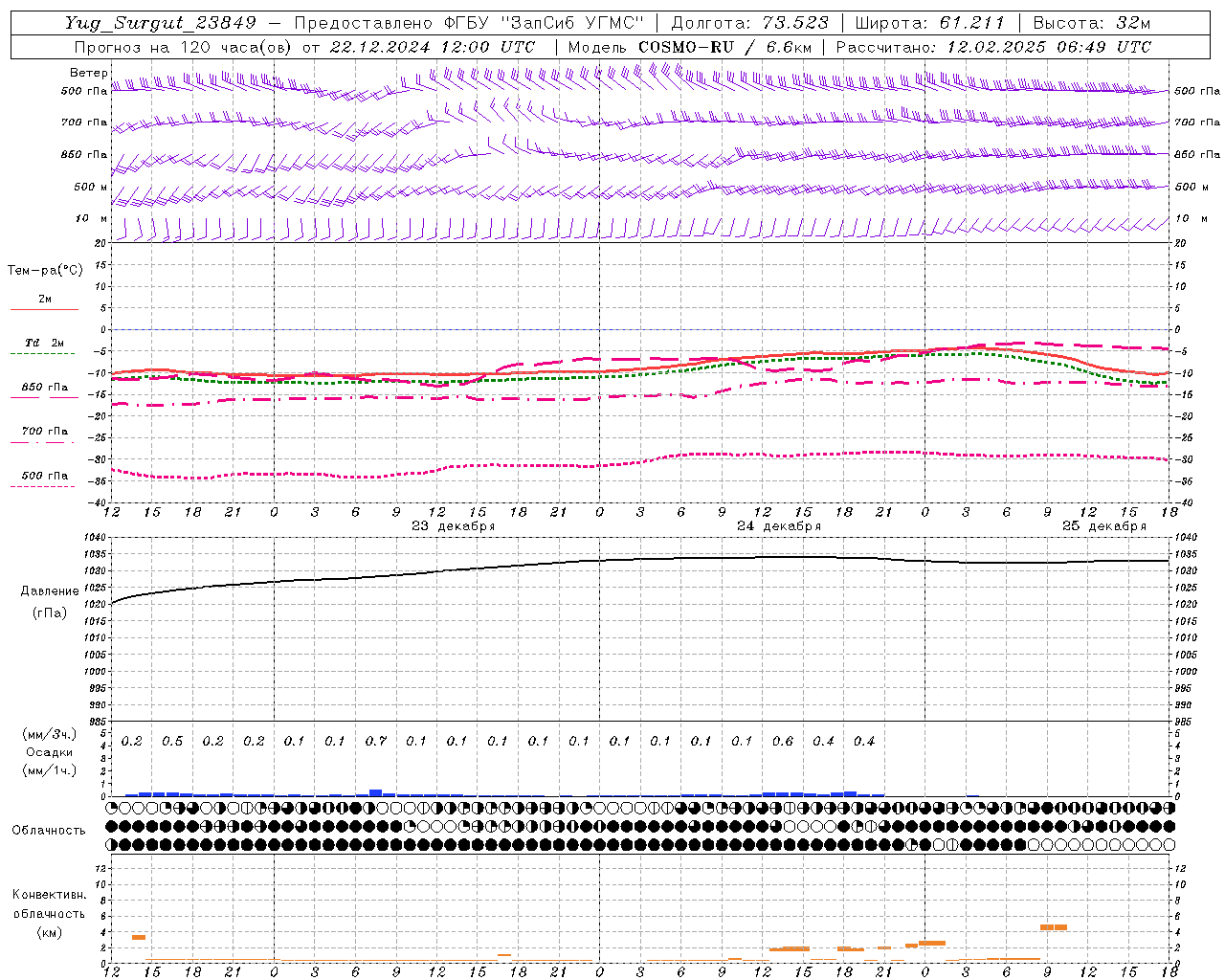Viewport: 1225px width, 980px height.
Task: Click the 25 декабря date label
Action: 1103,526
